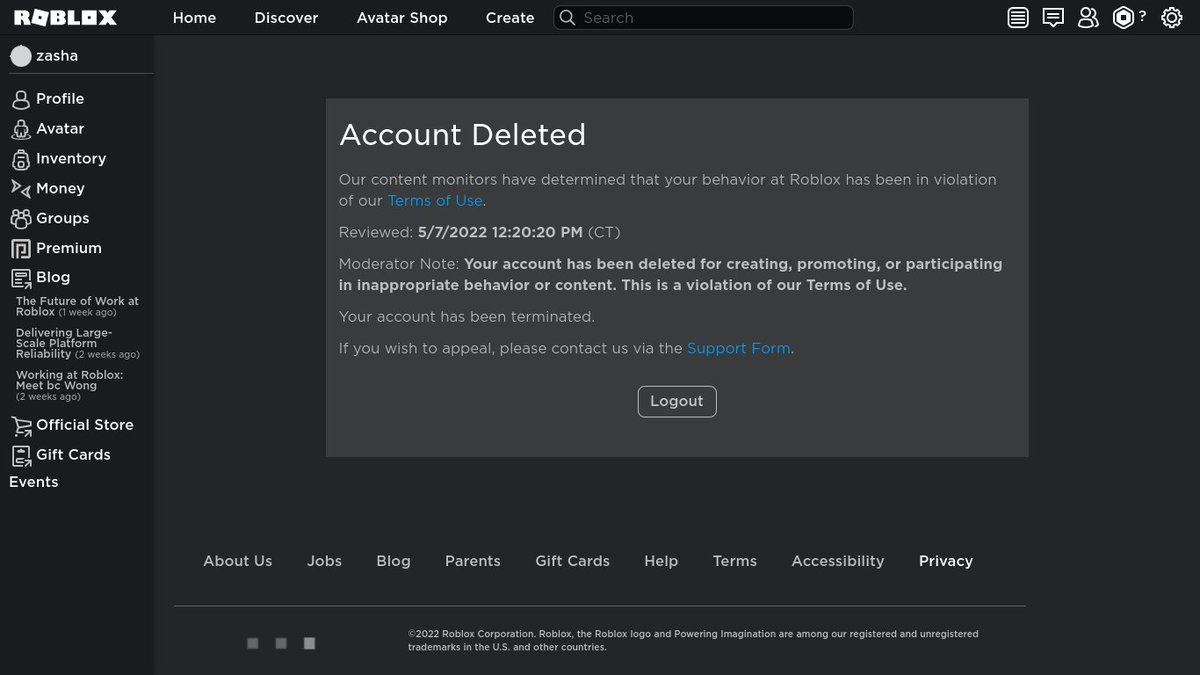Open blog post The Future of Work at Roblox

[x=77, y=306]
